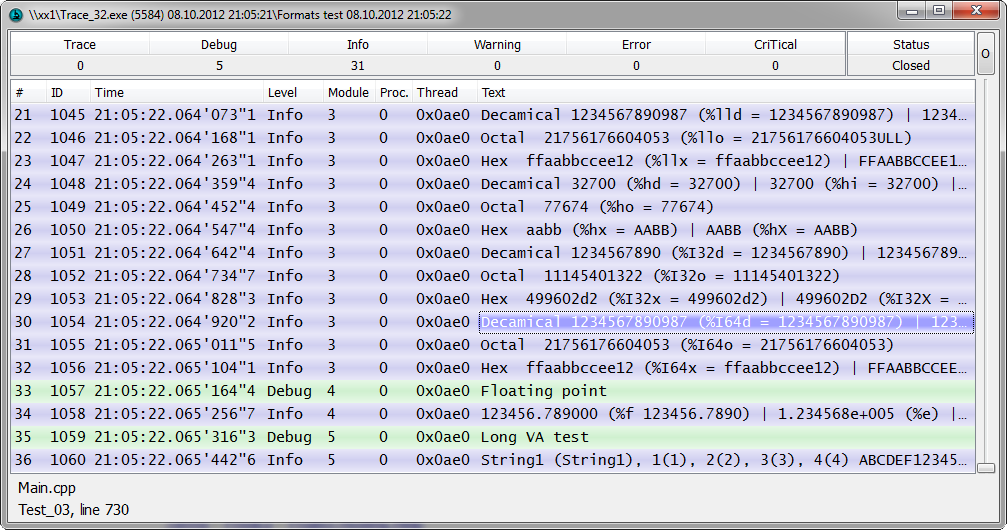Select row 26 Hex aabb entry
This screenshot has width=1007, height=530.
tap(493, 230)
